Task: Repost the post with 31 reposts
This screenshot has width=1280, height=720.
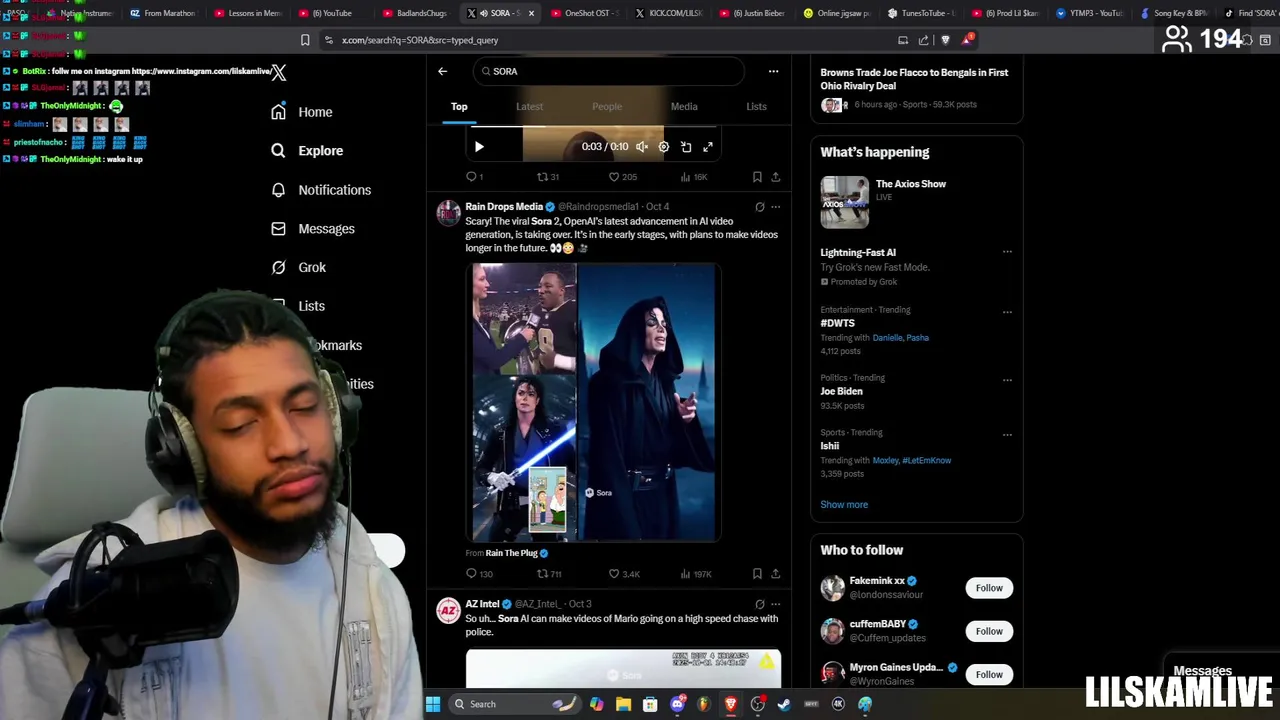Action: [x=548, y=177]
